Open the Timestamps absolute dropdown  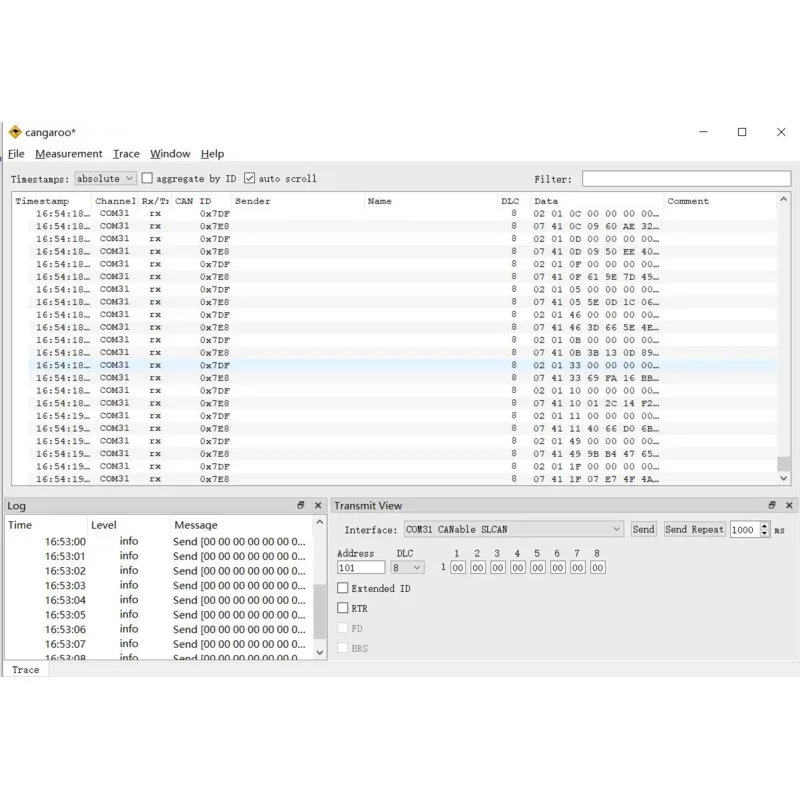tap(105, 179)
